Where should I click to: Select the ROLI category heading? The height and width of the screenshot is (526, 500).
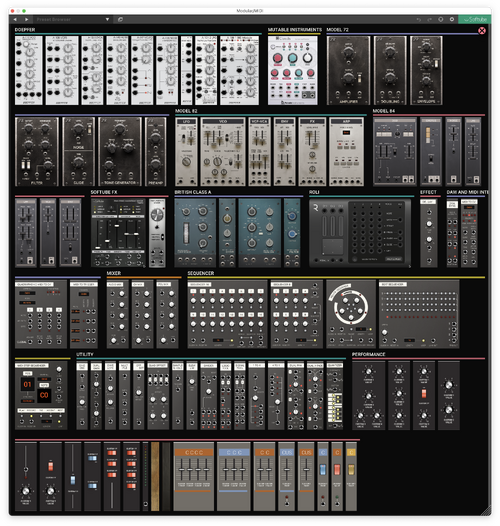(314, 192)
